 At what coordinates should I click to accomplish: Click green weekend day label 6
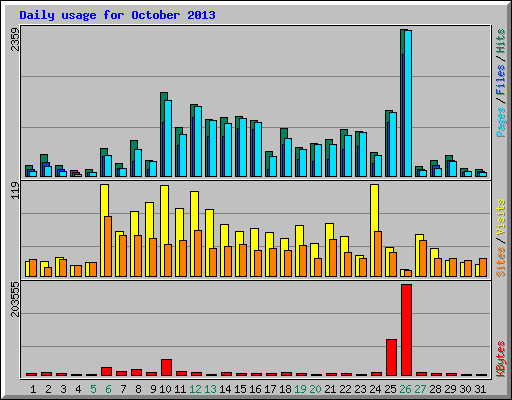[x=108, y=389]
